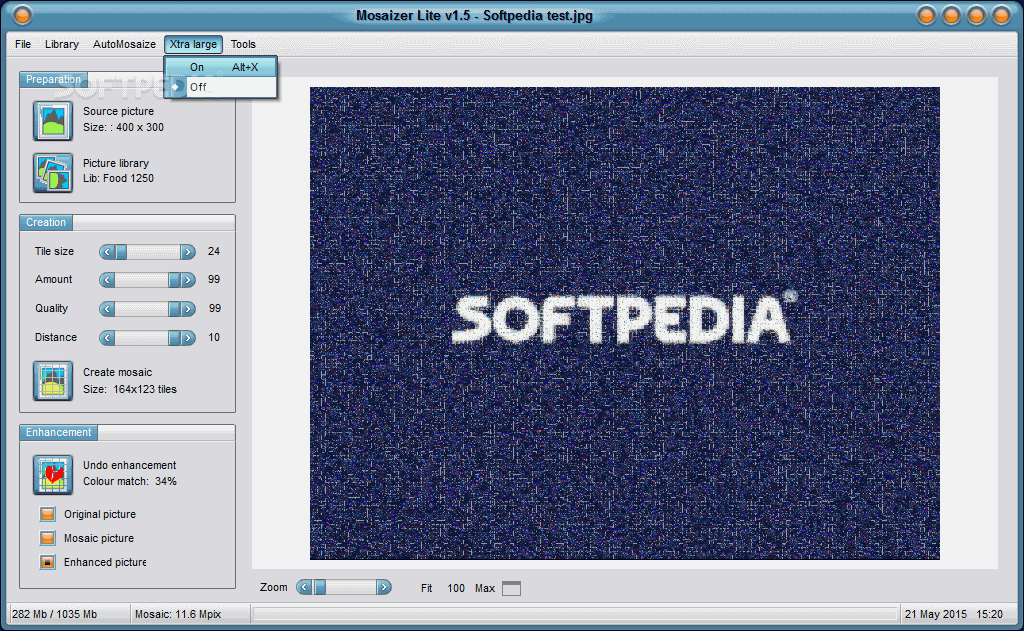Click the 'Size: 164x123 tiles' text
The height and width of the screenshot is (631, 1024).
130,389
